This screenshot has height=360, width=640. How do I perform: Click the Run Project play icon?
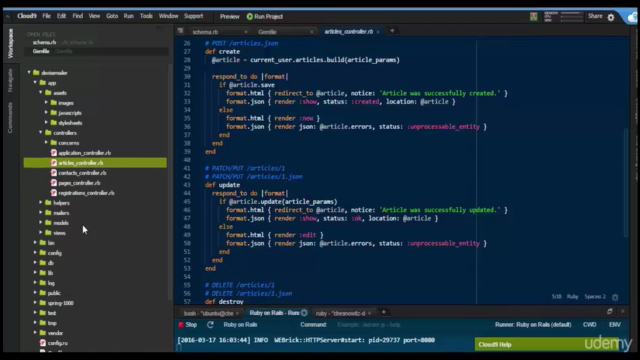250,17
